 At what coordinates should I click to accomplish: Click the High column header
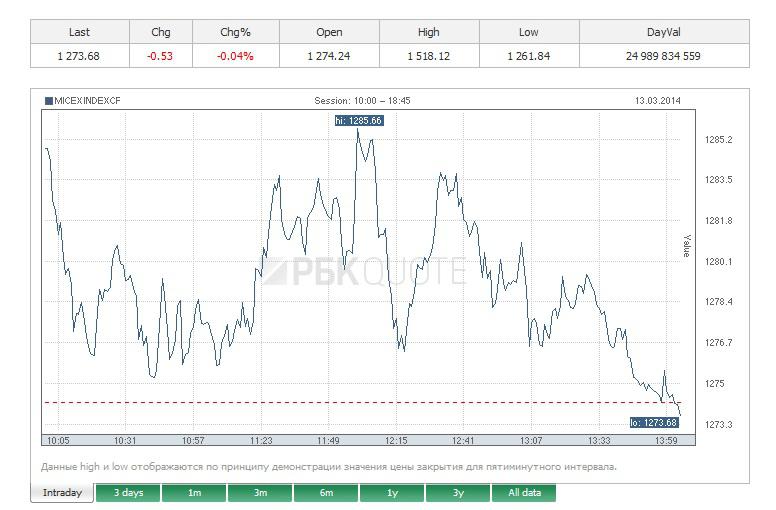pos(429,32)
